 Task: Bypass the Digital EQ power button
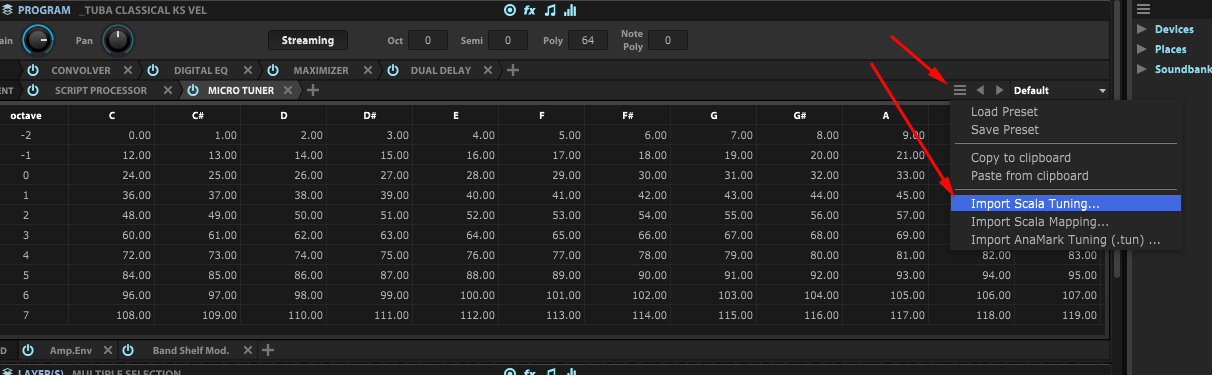pyautogui.click(x=153, y=71)
